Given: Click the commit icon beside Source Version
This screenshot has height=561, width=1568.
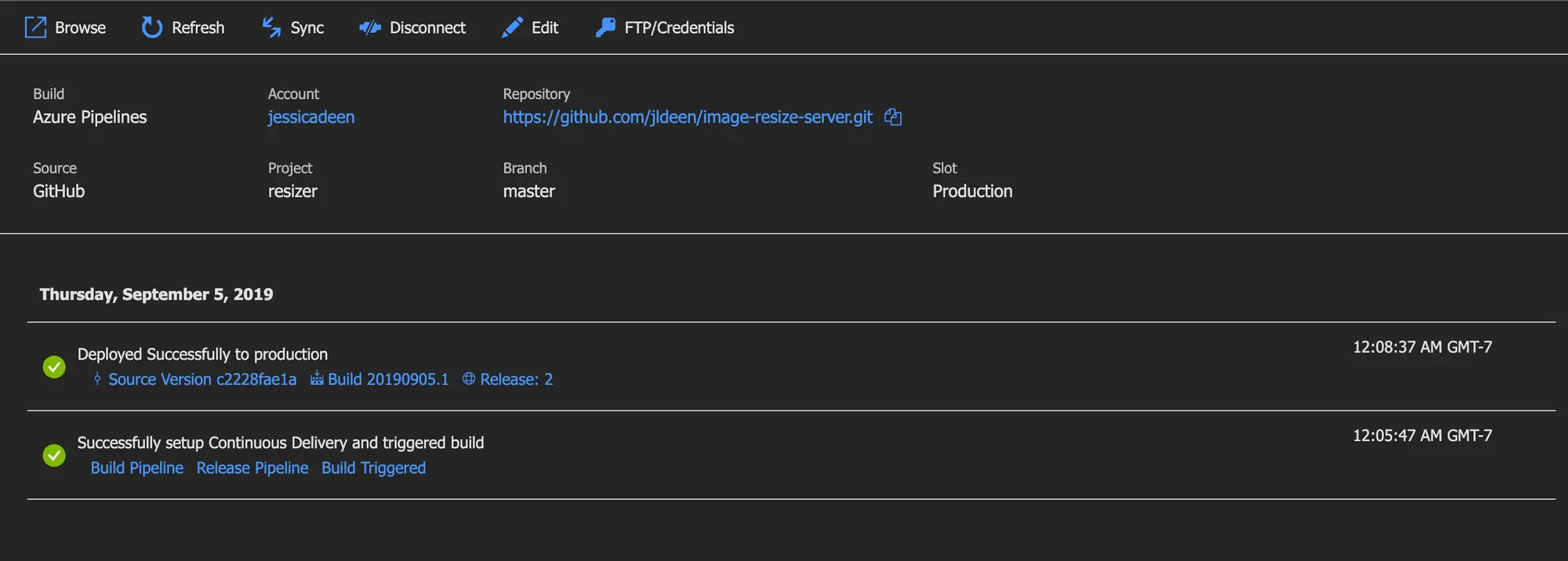Looking at the screenshot, I should point(97,379).
